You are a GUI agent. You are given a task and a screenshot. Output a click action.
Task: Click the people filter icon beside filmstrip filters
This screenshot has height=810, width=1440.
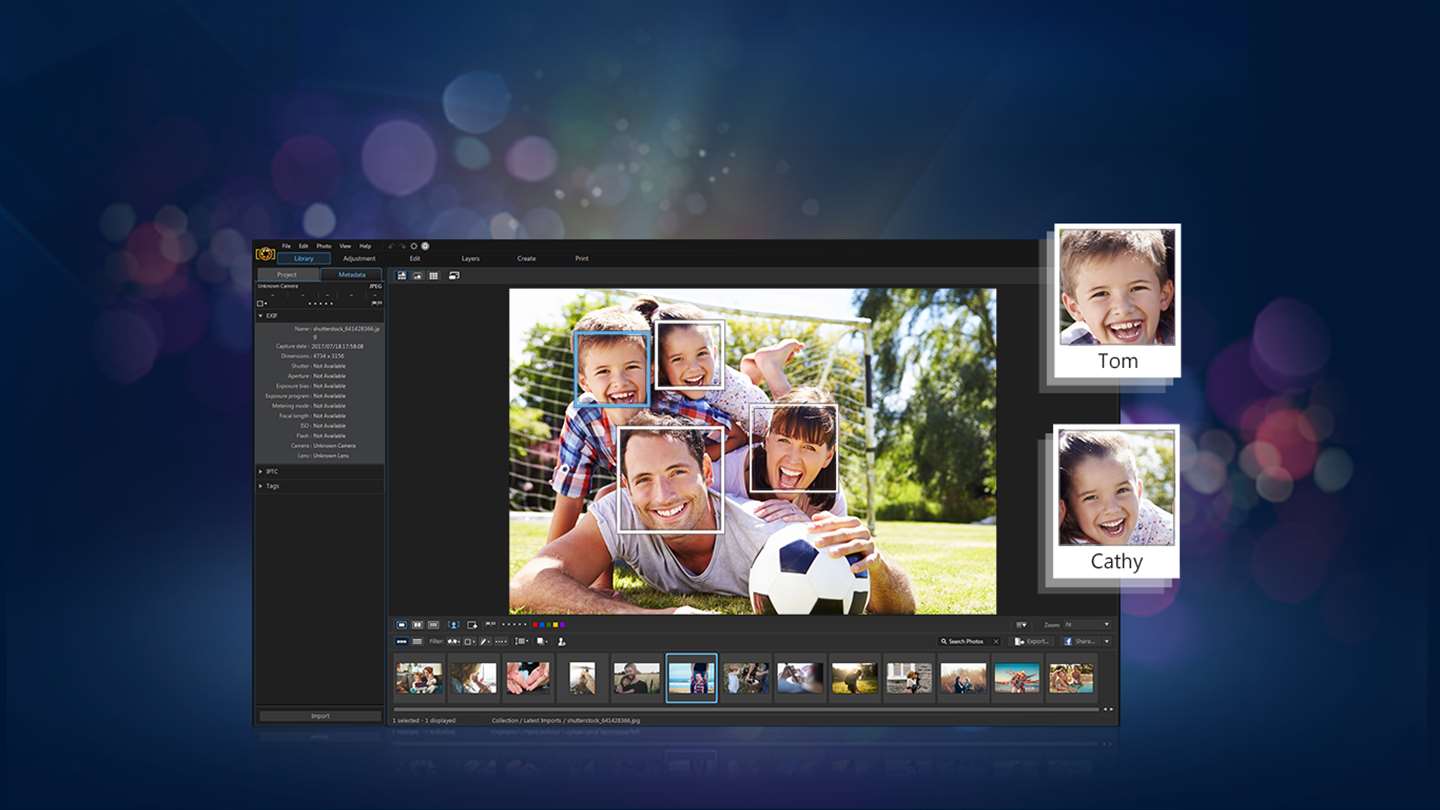(562, 641)
